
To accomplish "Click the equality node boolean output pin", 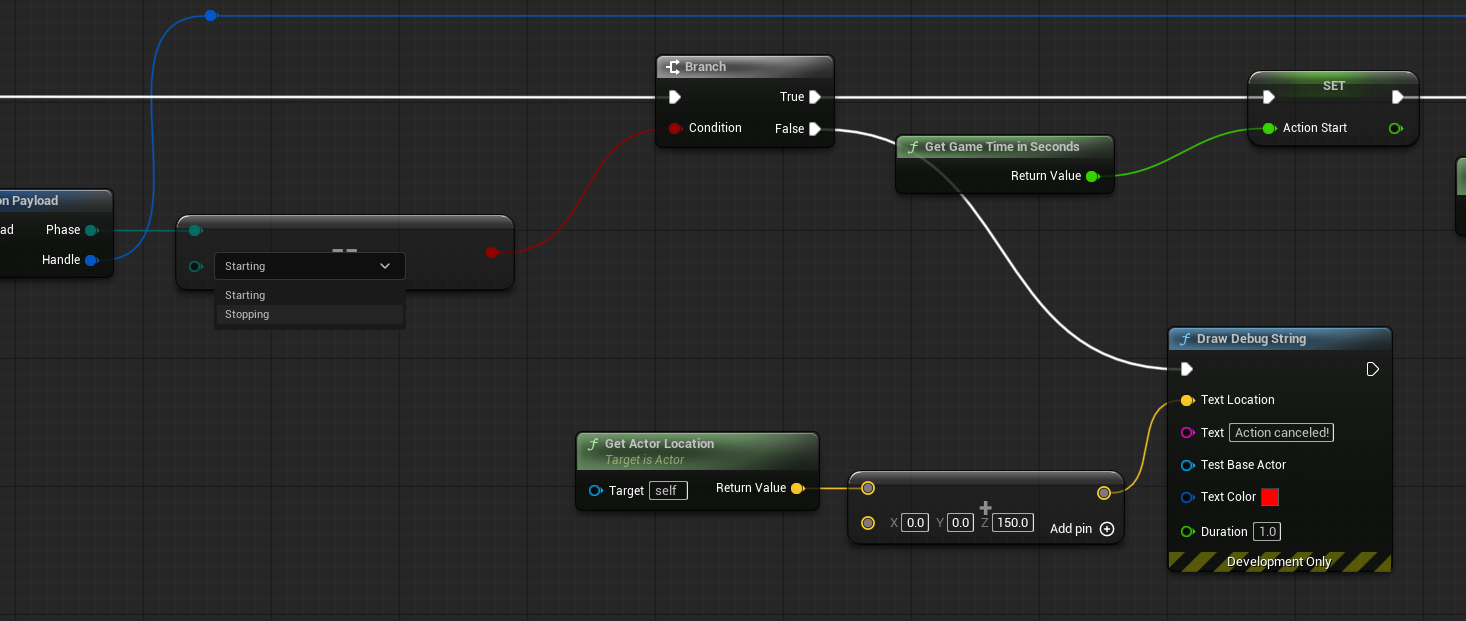I will coord(492,252).
